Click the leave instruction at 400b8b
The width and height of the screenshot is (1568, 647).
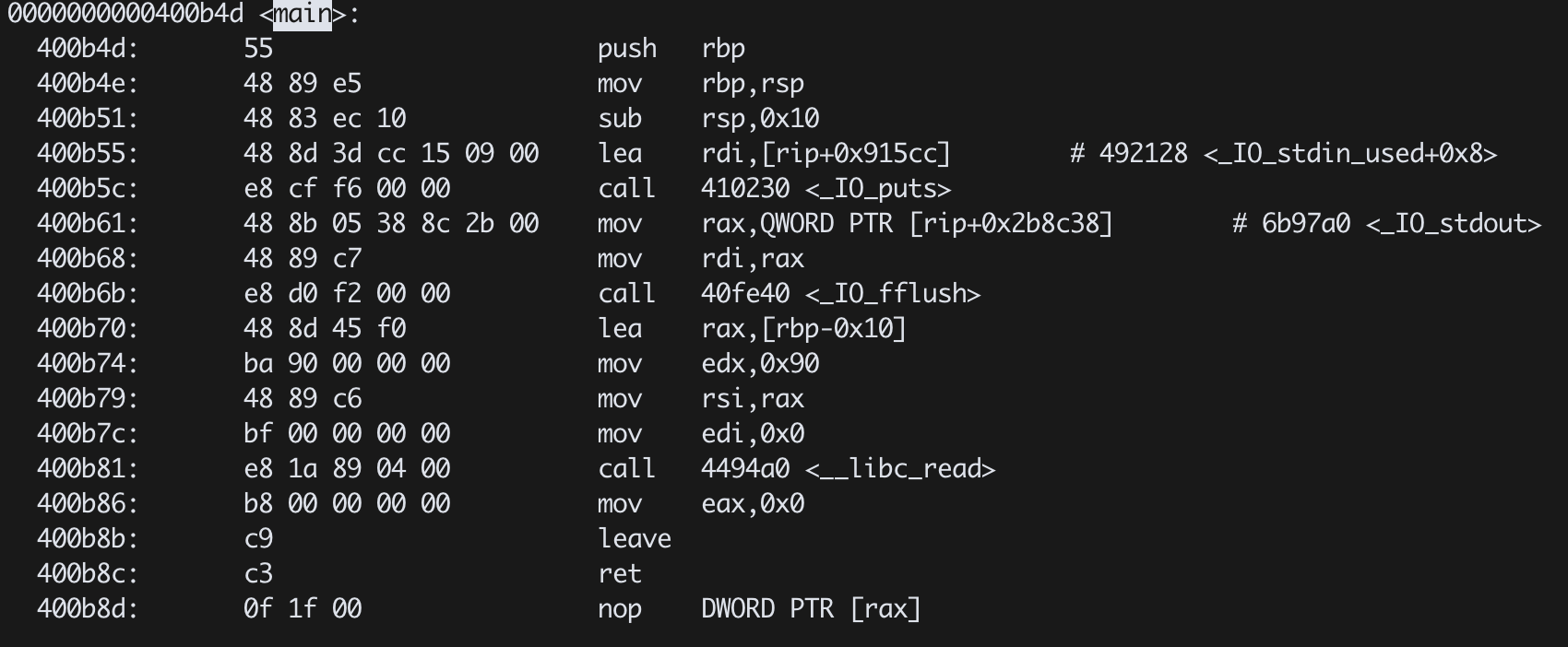[635, 539]
